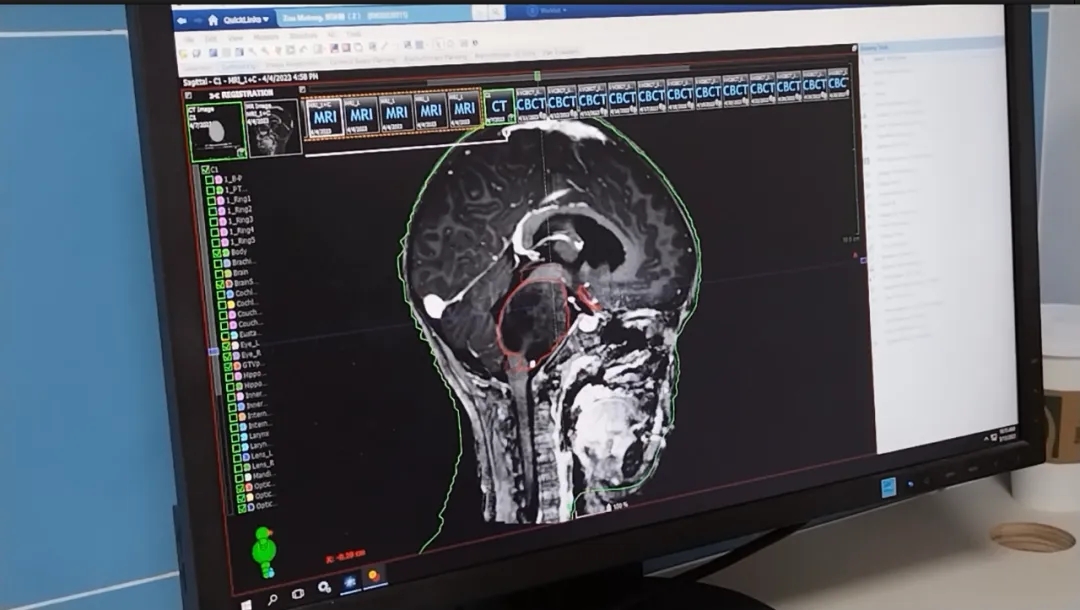Click the green patient orientation figure
The image size is (1080, 610).
[x=264, y=552]
